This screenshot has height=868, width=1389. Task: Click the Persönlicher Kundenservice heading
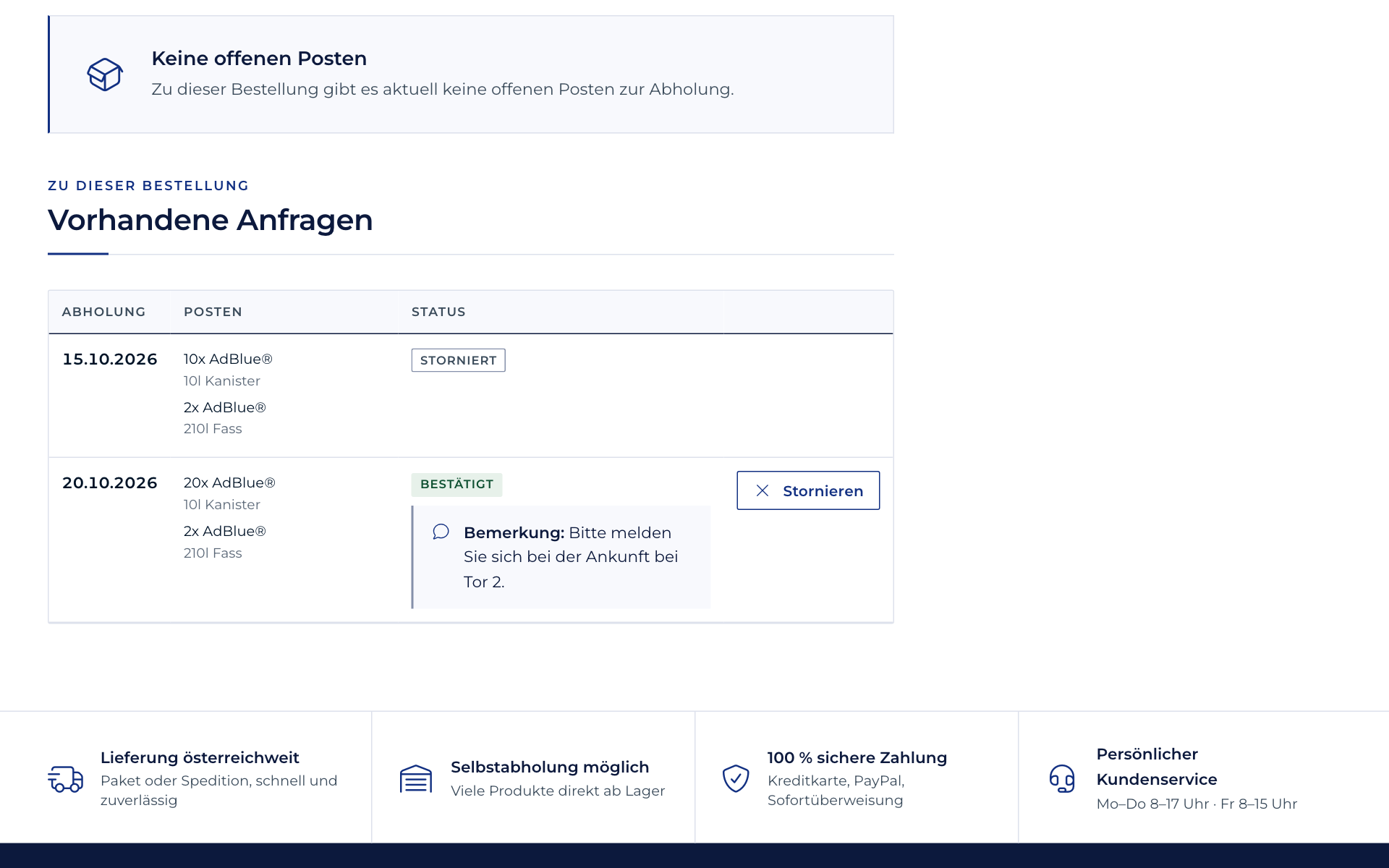1157,767
